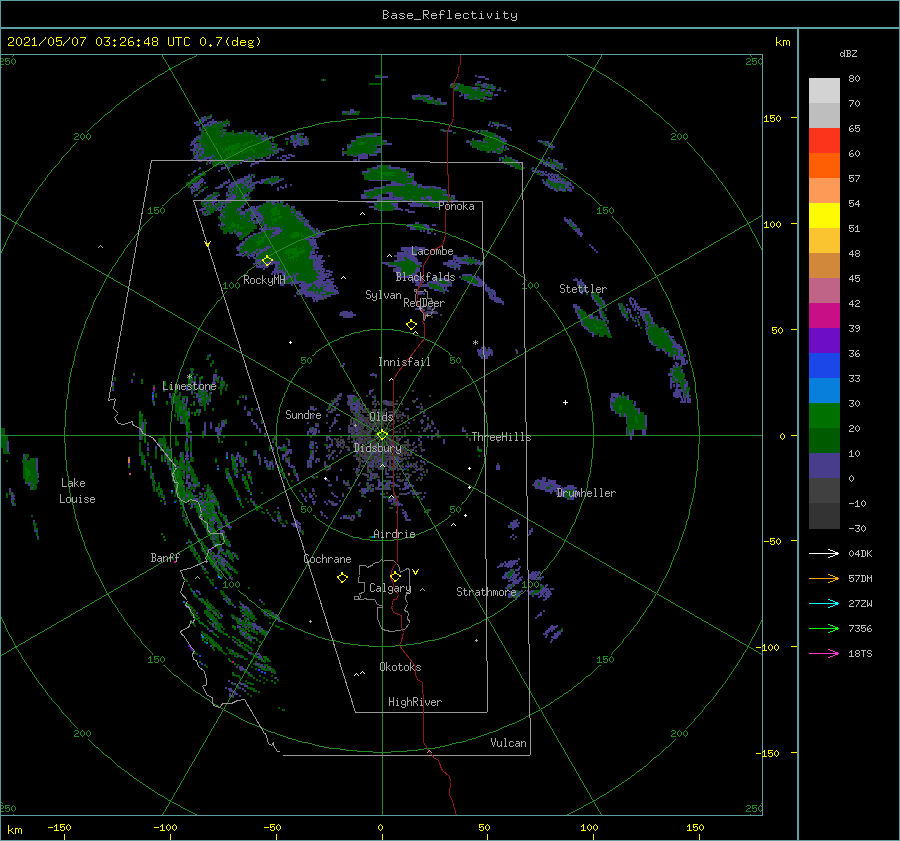This screenshot has height=841, width=900.
Task: Click the cyan 27ZW arrow in legend
Action: (824, 603)
